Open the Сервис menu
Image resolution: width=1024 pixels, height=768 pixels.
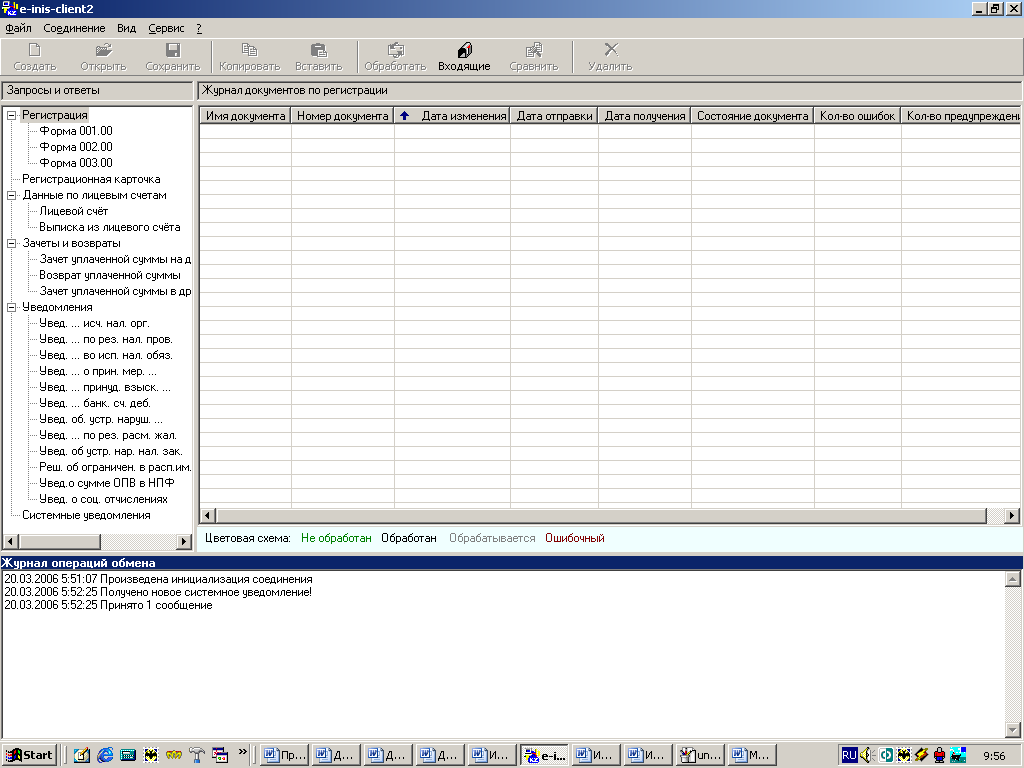click(166, 28)
